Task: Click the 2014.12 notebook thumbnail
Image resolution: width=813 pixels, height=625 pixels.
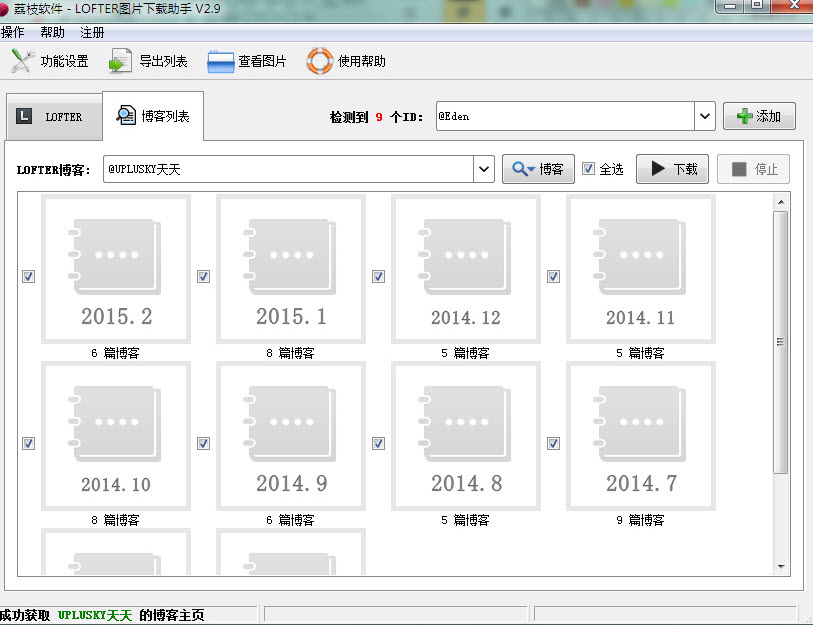Action: click(x=466, y=269)
